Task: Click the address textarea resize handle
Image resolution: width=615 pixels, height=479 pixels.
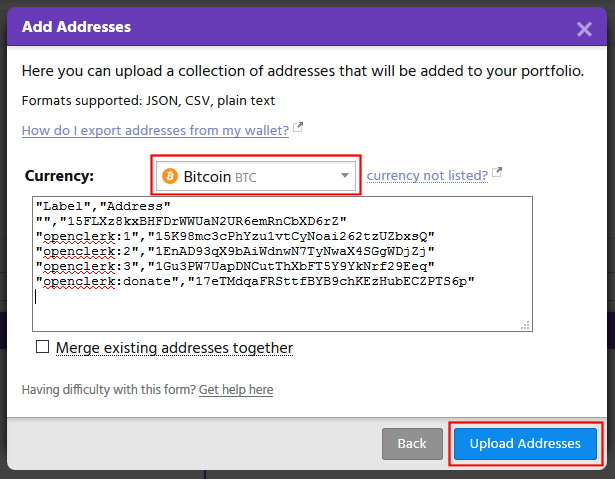Action: click(525, 324)
